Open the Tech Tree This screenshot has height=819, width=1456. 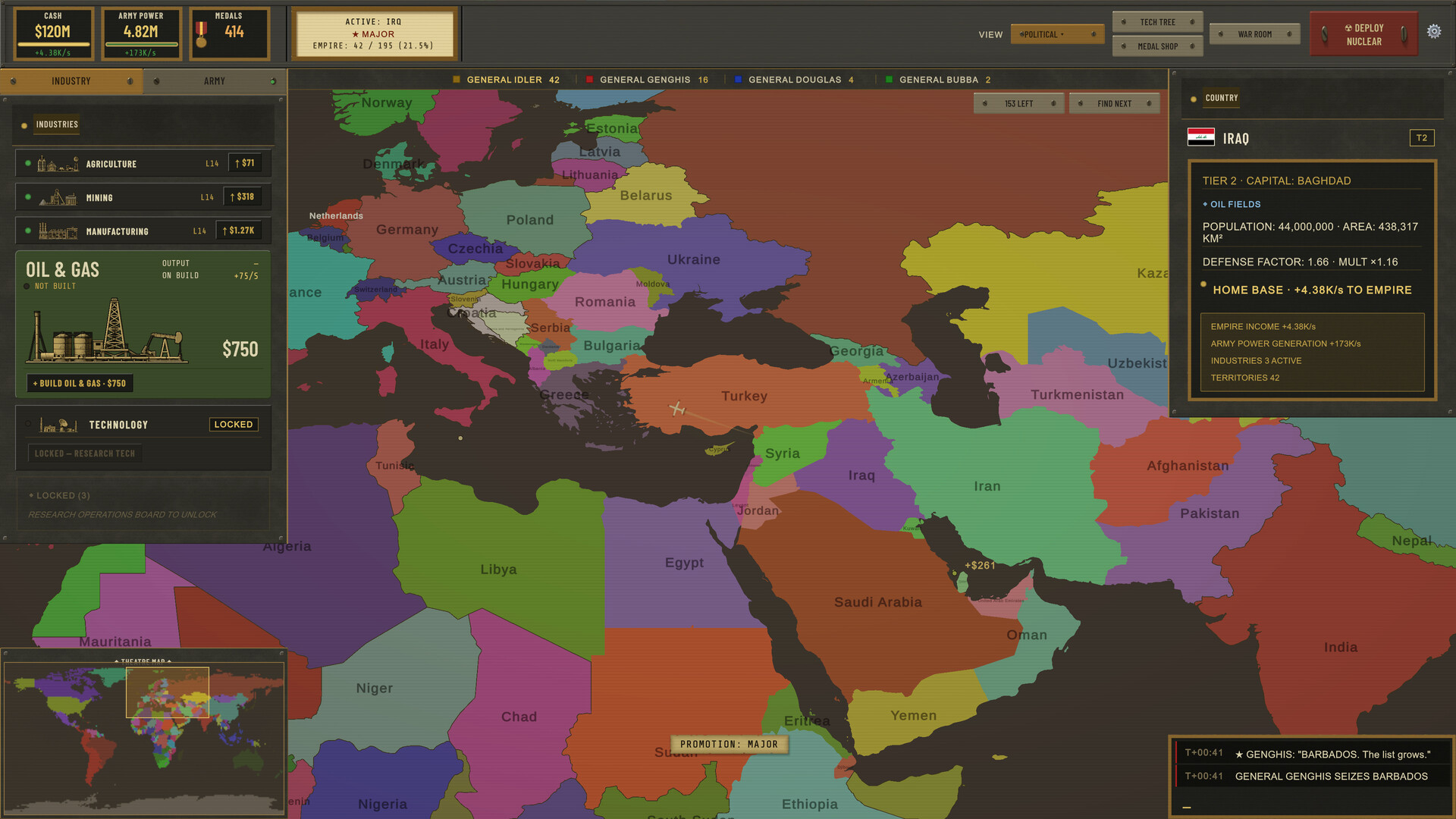coord(1157,22)
